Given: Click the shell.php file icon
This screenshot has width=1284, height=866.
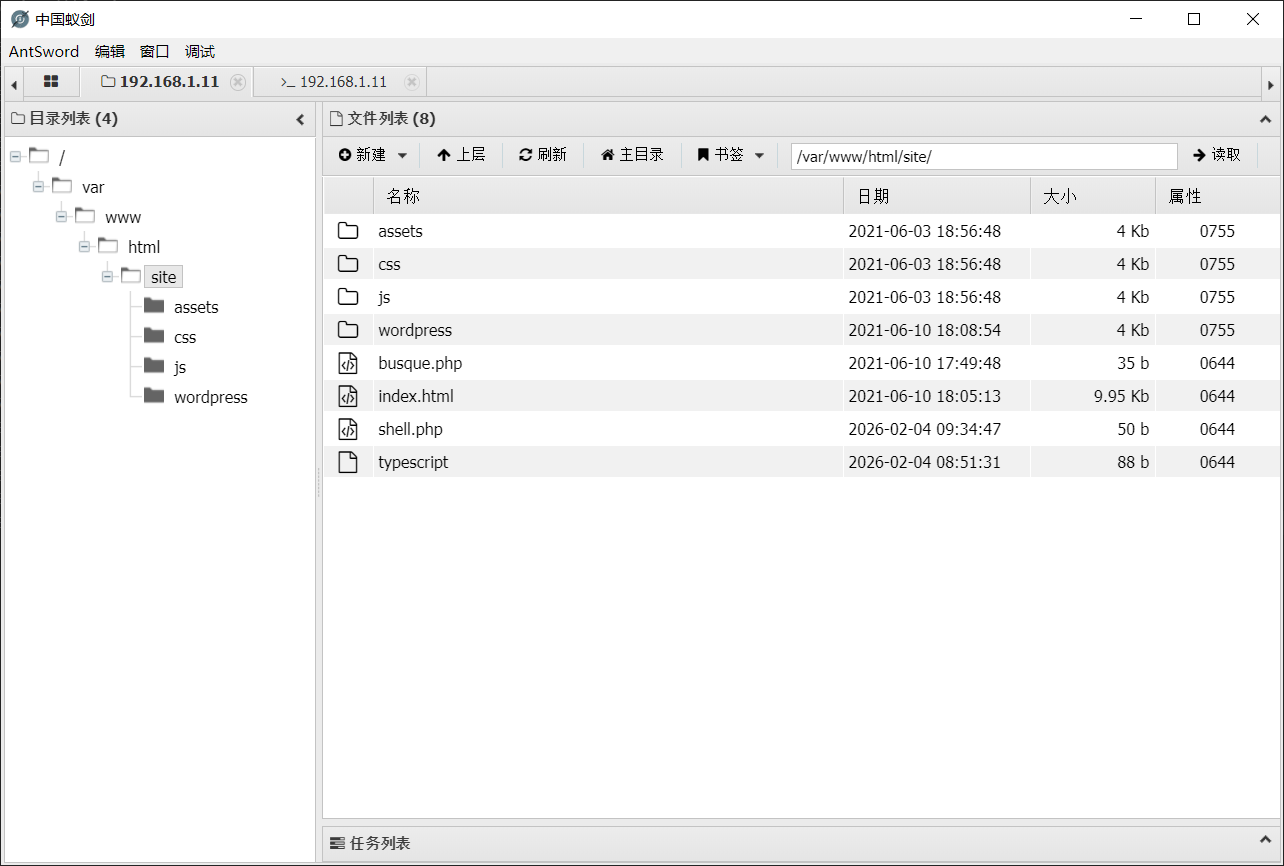Looking at the screenshot, I should (348, 429).
